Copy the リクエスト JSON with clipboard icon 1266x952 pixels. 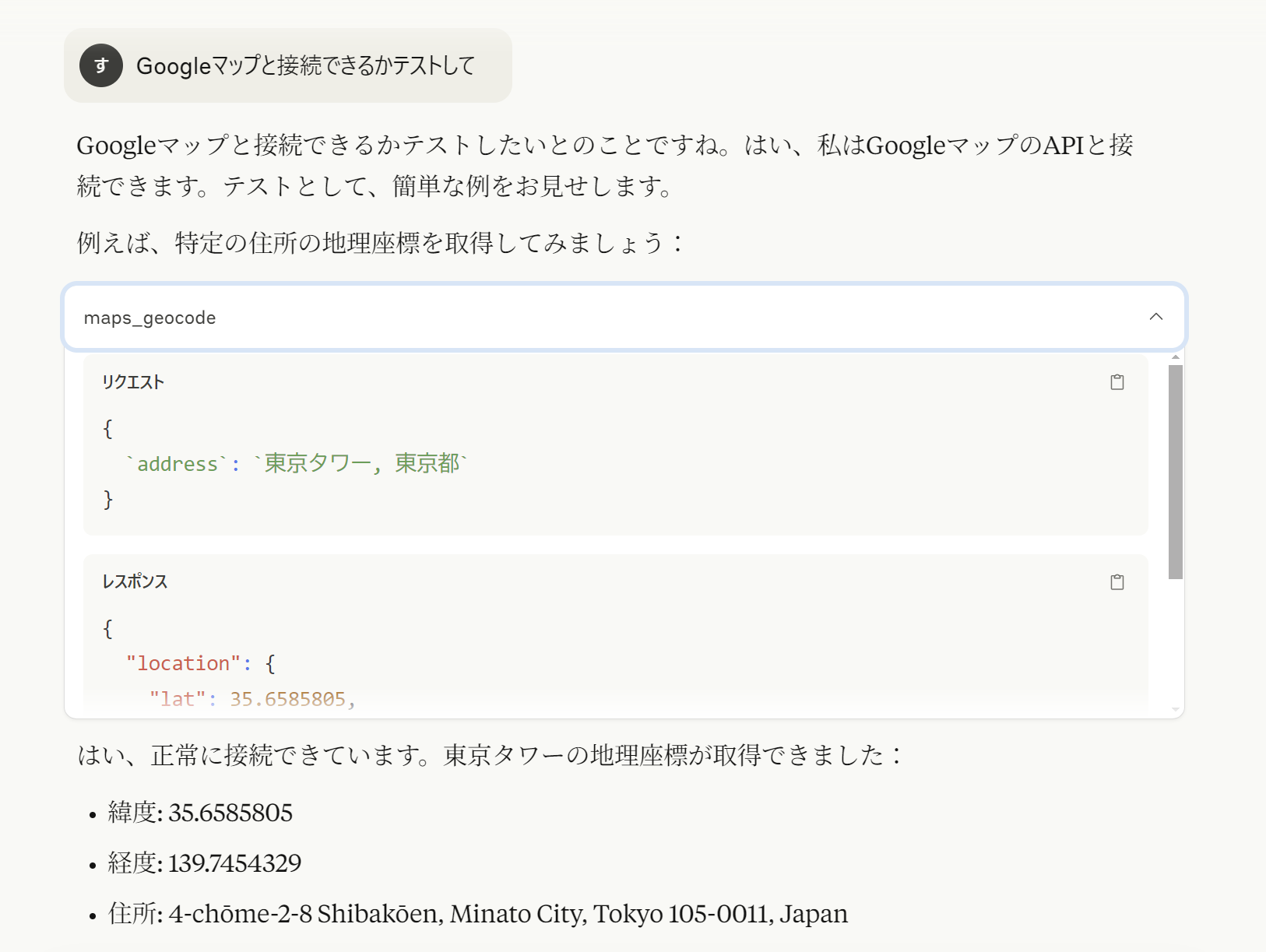tap(1117, 382)
